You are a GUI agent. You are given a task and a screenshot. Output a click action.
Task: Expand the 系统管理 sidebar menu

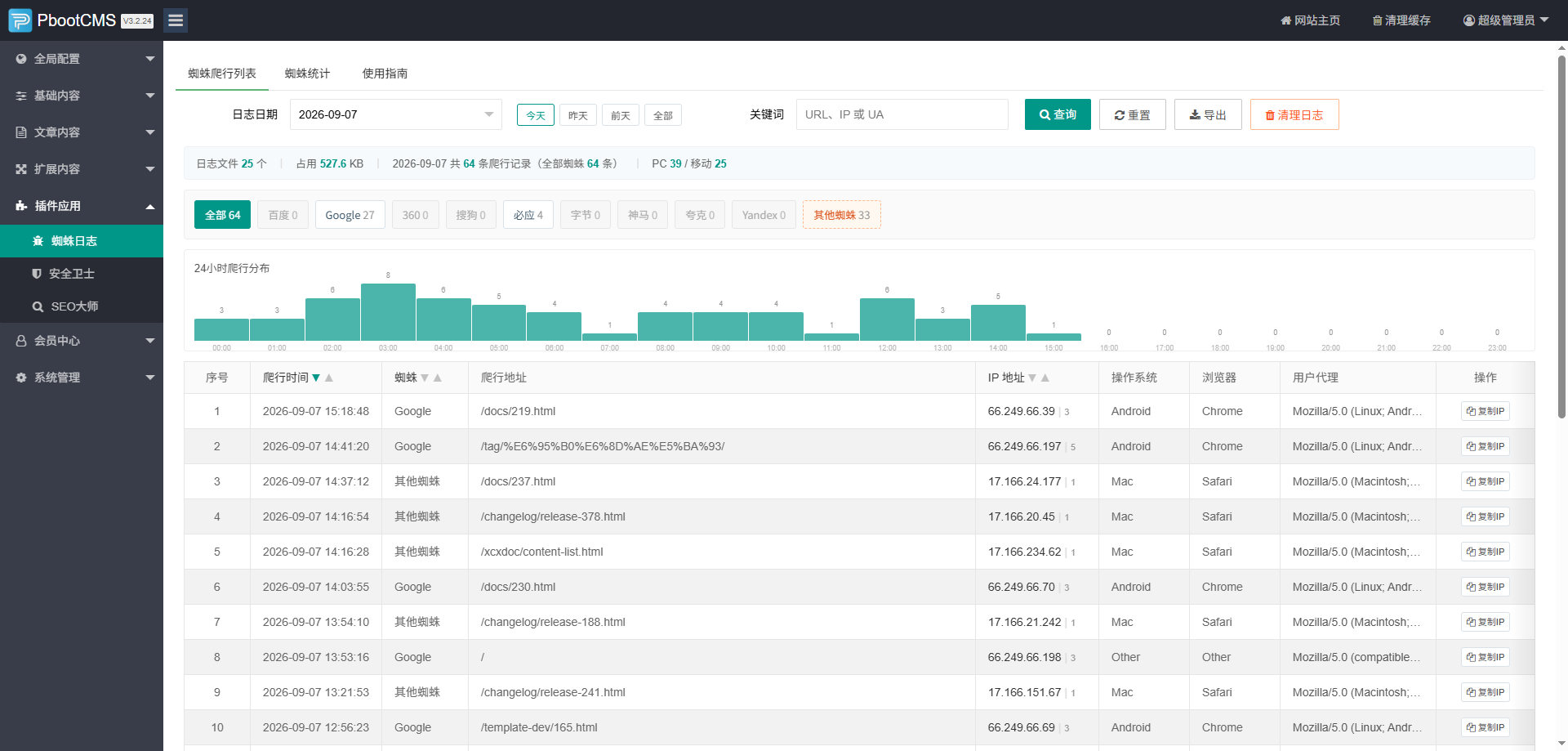tap(82, 378)
